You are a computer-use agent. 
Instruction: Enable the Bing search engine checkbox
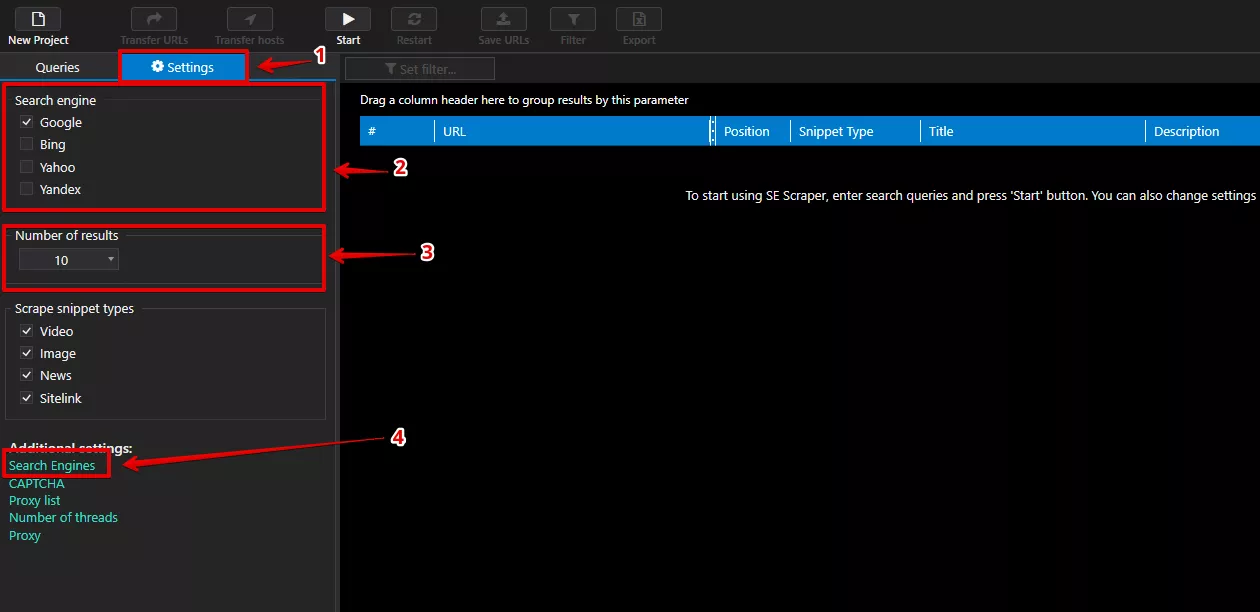click(27, 145)
